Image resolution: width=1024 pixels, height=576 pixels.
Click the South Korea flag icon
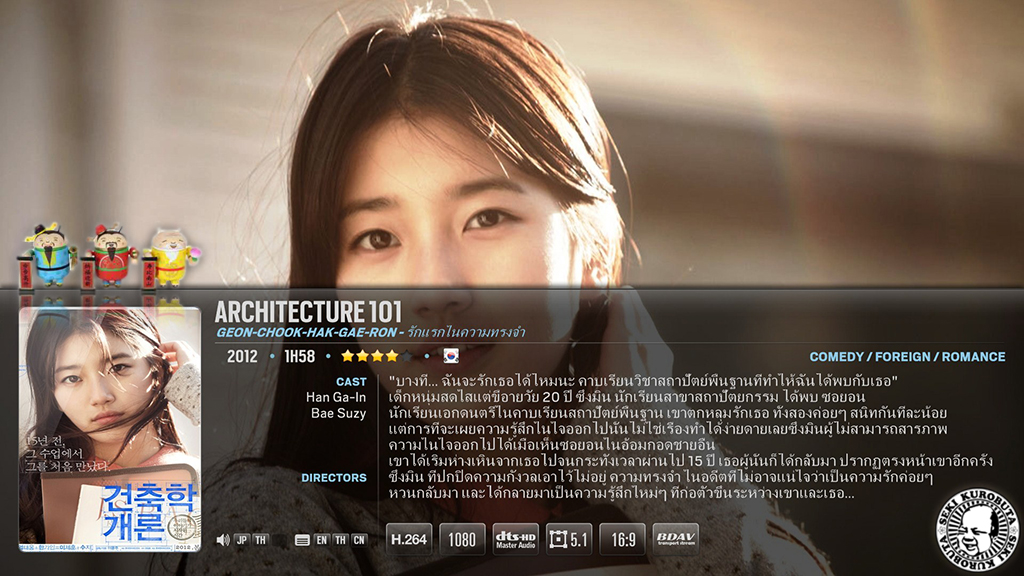[x=451, y=356]
